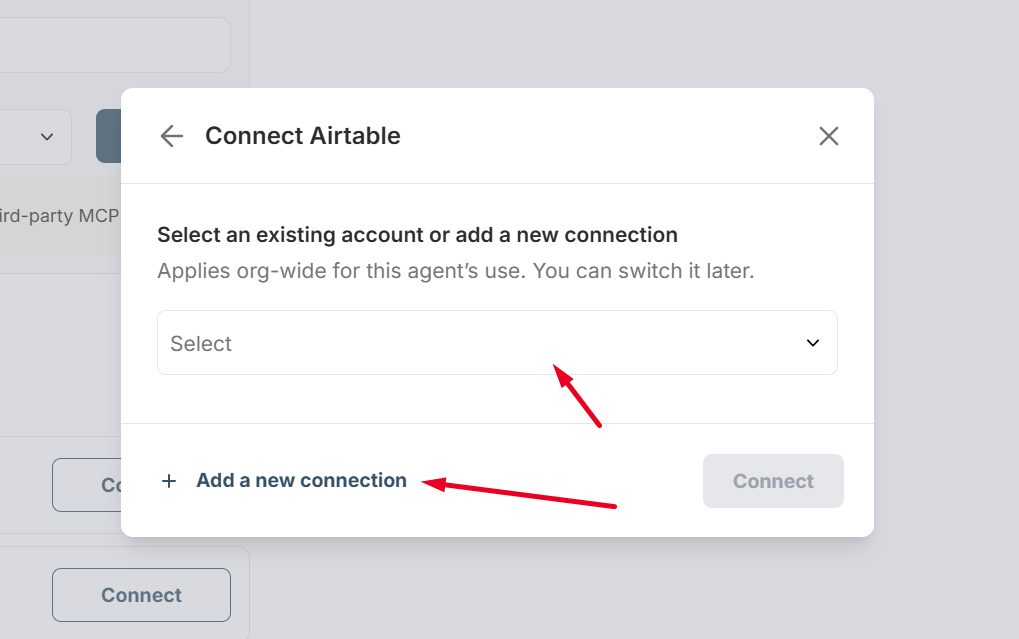Click the bottom-most Connect button behind the dialog
The image size is (1019, 639).
(x=141, y=595)
